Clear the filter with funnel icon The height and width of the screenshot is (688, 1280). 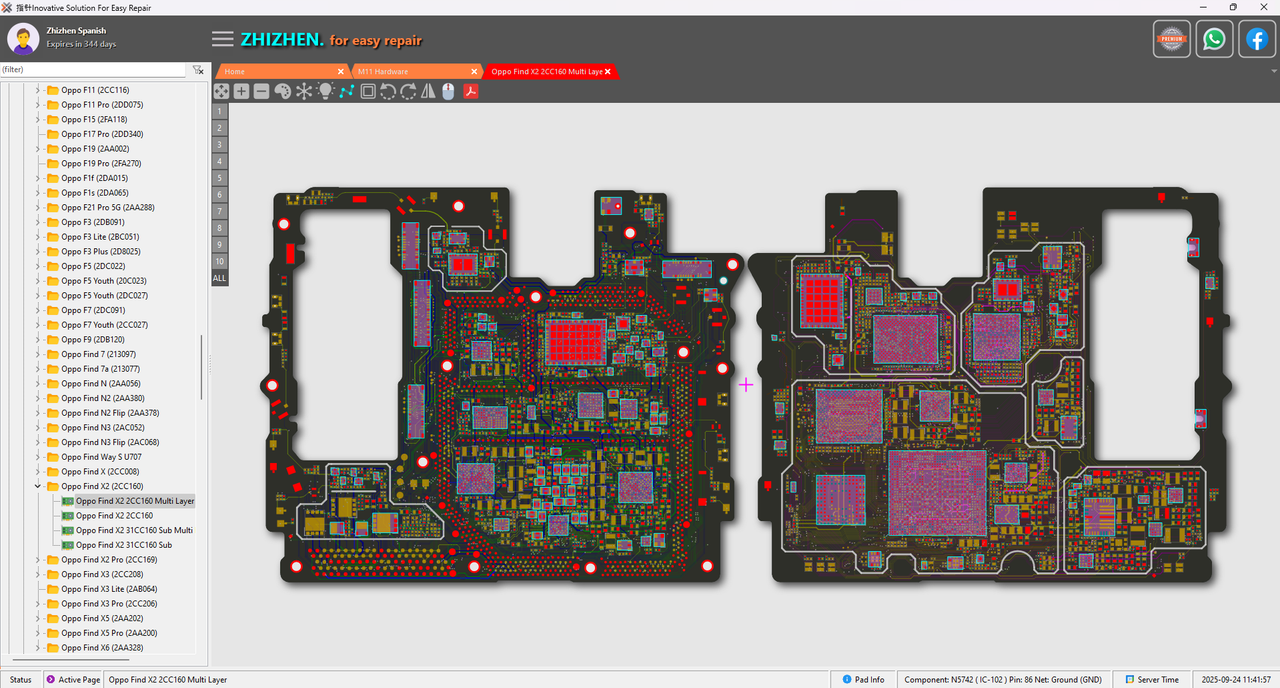(x=198, y=70)
